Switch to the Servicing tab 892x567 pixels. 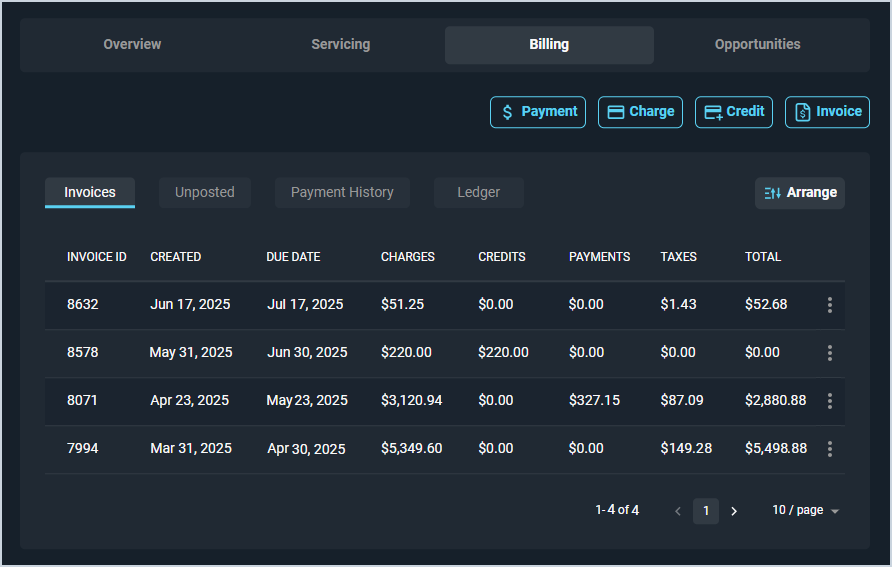(340, 44)
